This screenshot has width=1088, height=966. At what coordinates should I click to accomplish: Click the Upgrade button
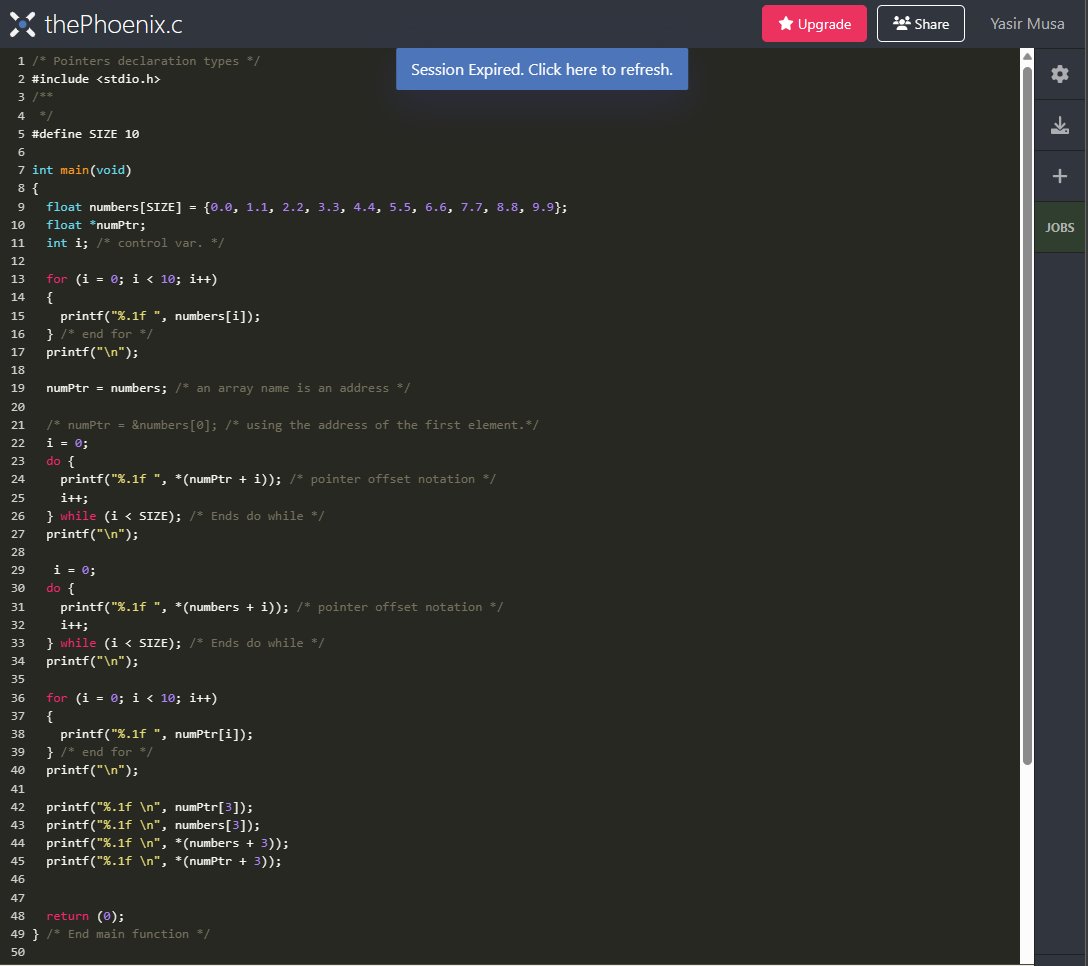click(814, 24)
